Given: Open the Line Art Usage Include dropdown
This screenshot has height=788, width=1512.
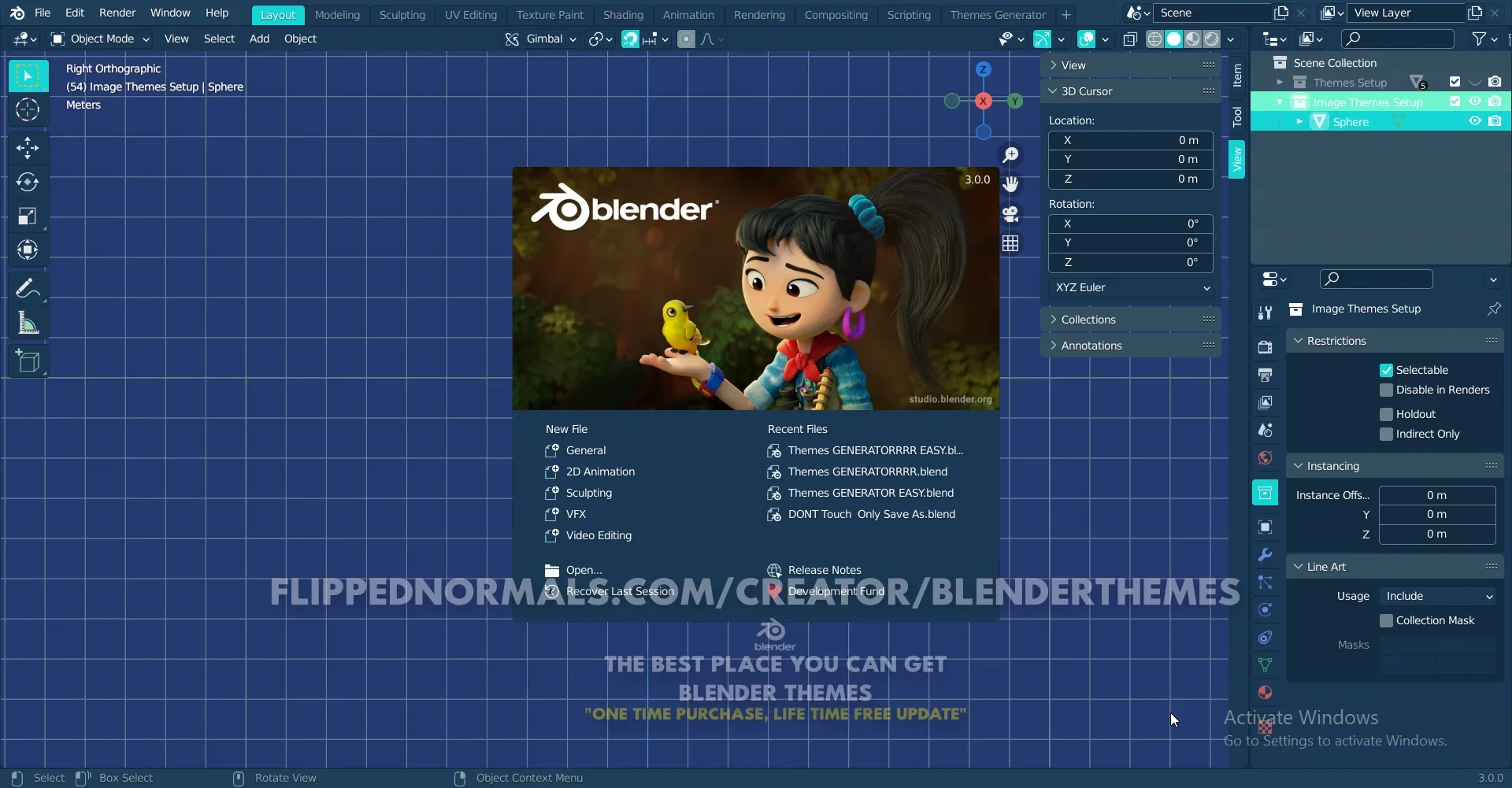Looking at the screenshot, I should (x=1437, y=596).
